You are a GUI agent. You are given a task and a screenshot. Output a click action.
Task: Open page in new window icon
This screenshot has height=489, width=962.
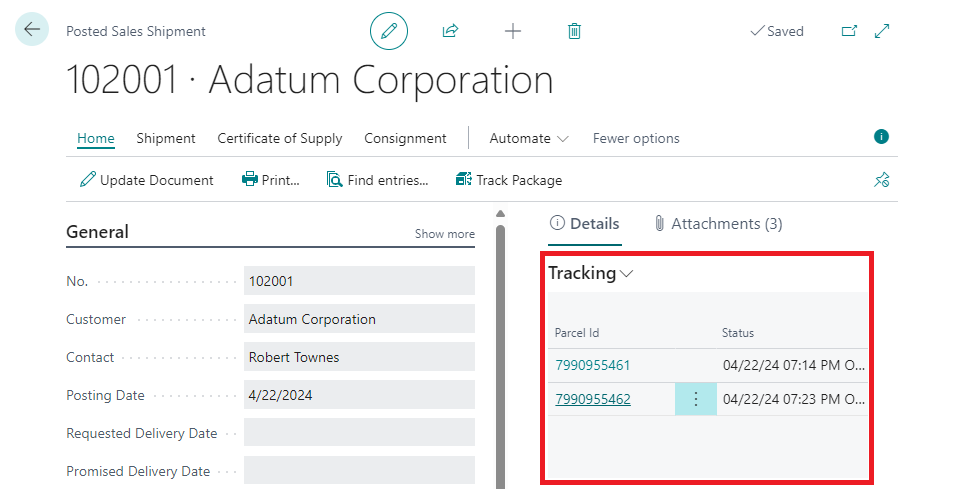coord(849,31)
